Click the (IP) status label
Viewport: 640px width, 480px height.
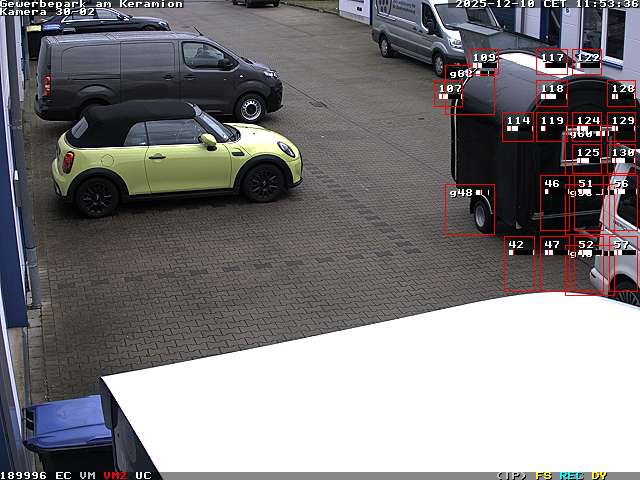pyautogui.click(x=511, y=475)
